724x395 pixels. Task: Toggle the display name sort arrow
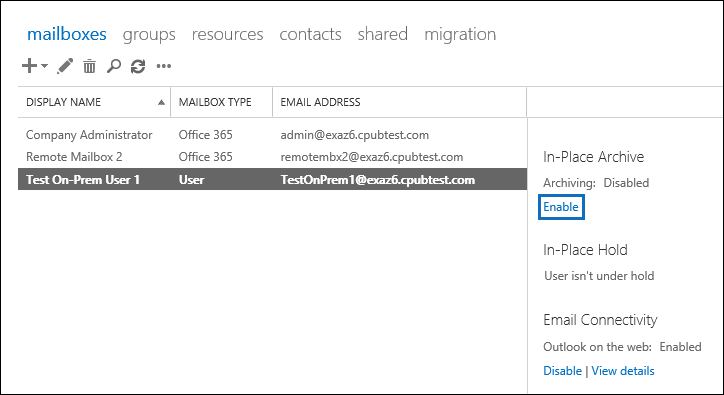[161, 103]
